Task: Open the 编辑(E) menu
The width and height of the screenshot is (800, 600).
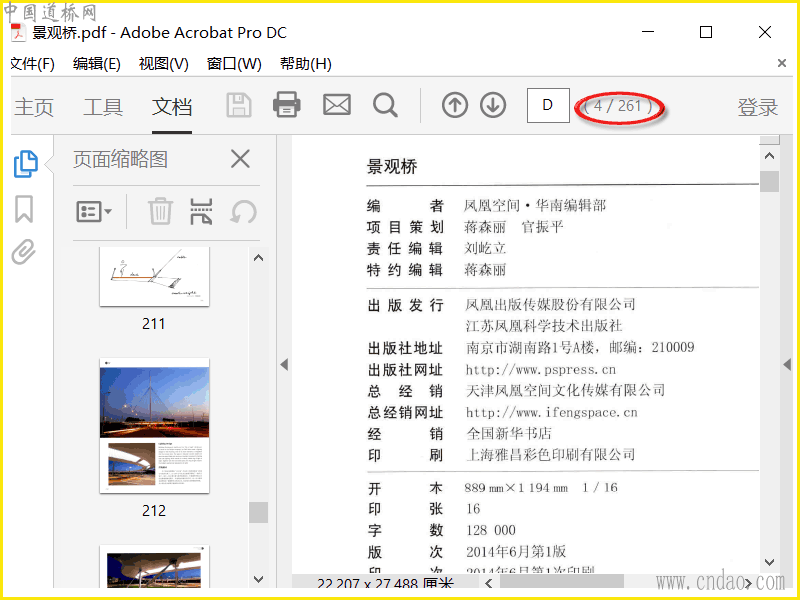Action: (96, 64)
